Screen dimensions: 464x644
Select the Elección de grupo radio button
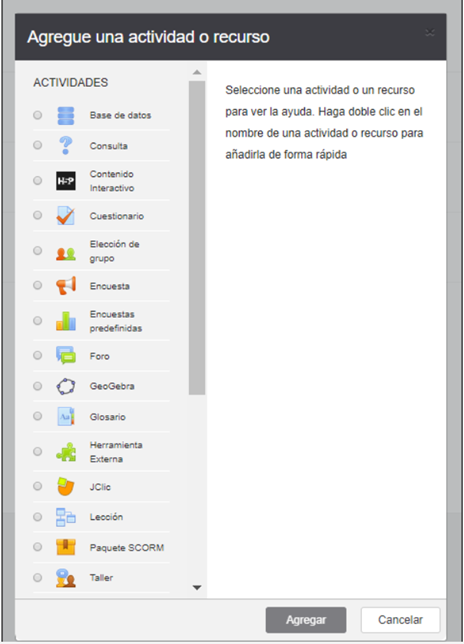37,251
